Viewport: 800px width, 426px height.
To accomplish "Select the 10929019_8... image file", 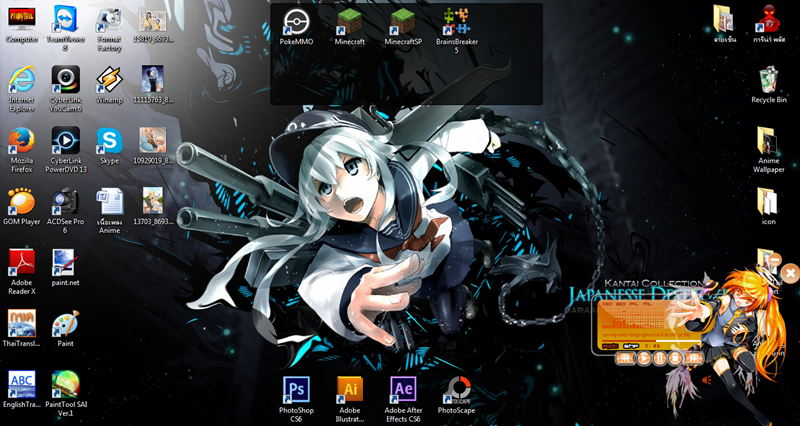I will [x=153, y=146].
